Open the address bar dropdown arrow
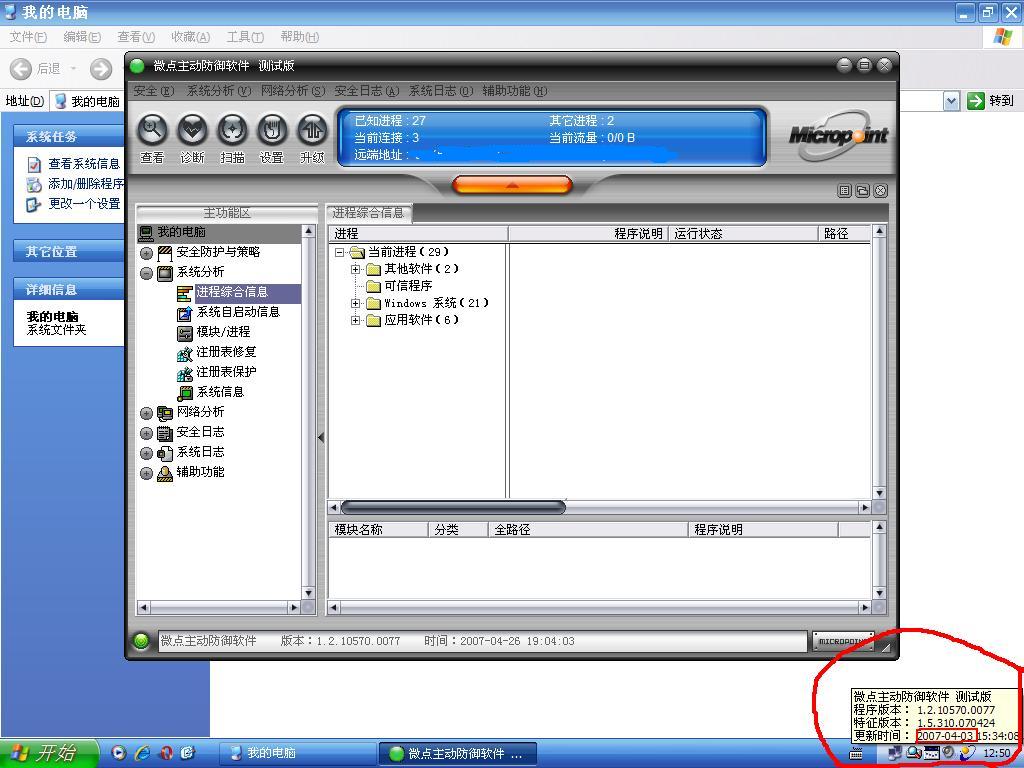The image size is (1024, 768). point(952,101)
